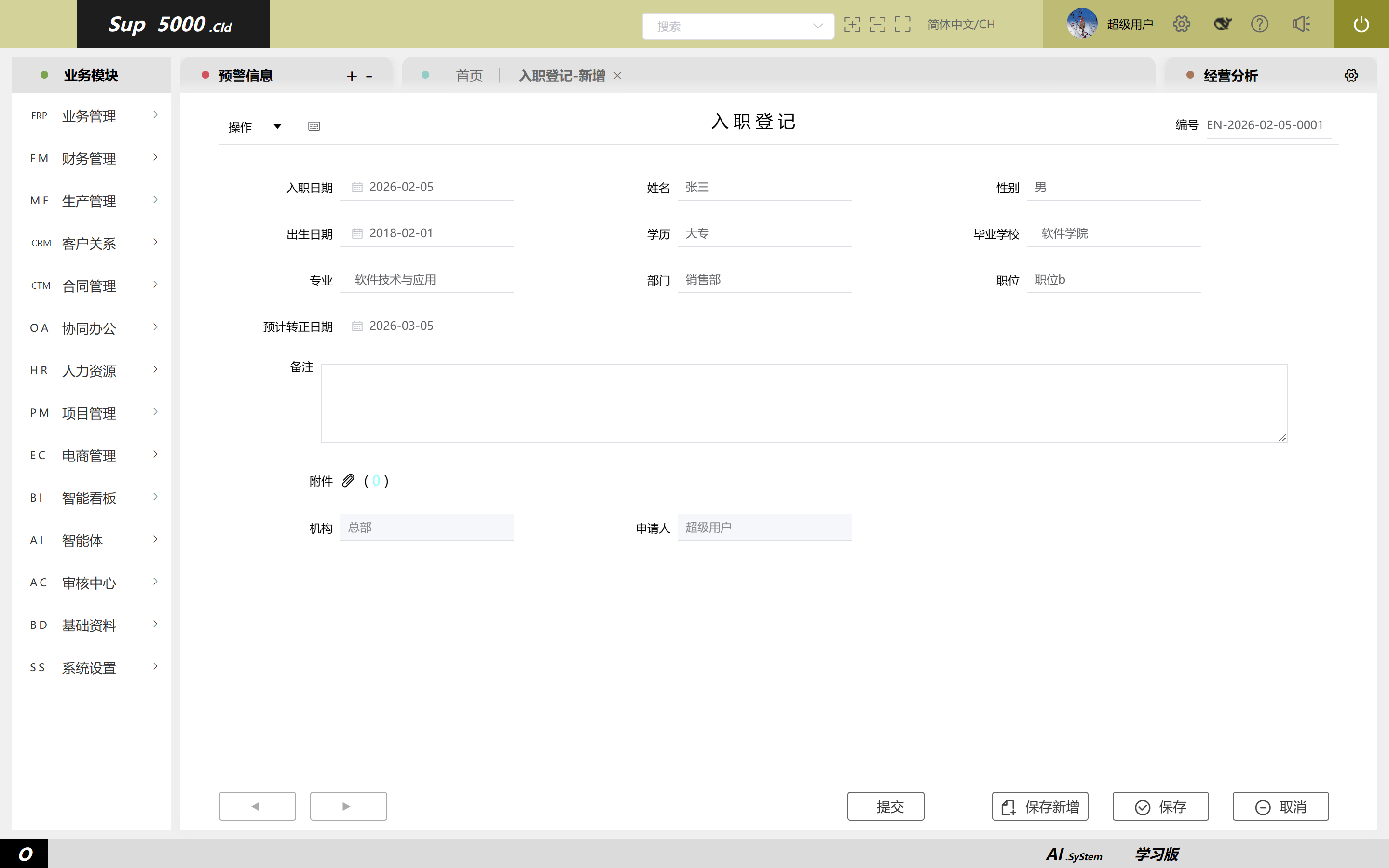Click the plus icon in 预警信息 panel
This screenshot has height=868, width=1389.
352,76
